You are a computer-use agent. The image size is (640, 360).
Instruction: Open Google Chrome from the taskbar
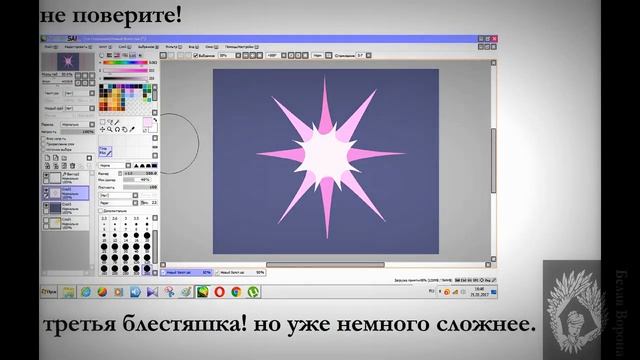[x=236, y=292]
